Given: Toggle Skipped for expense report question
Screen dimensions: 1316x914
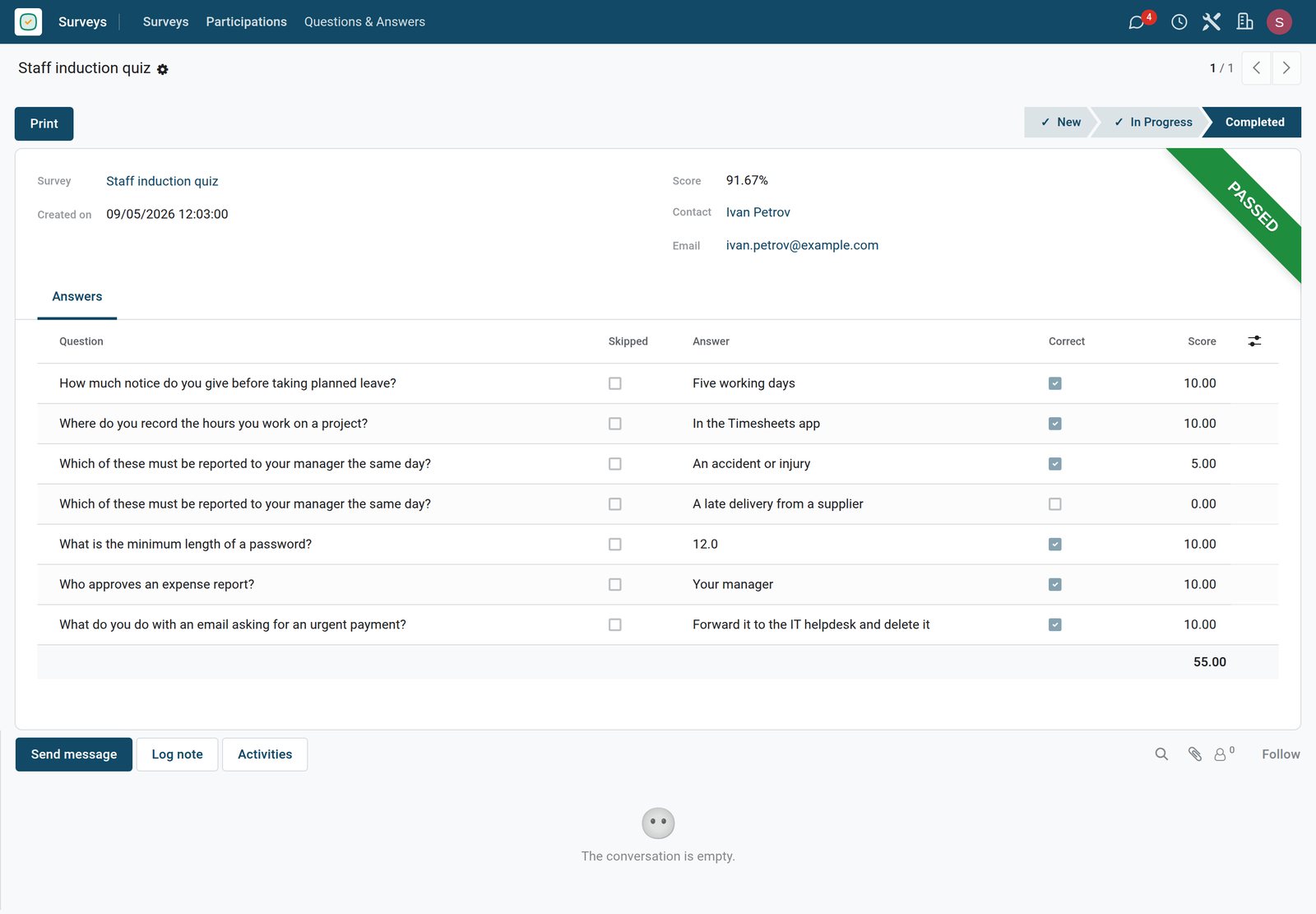Looking at the screenshot, I should point(614,585).
